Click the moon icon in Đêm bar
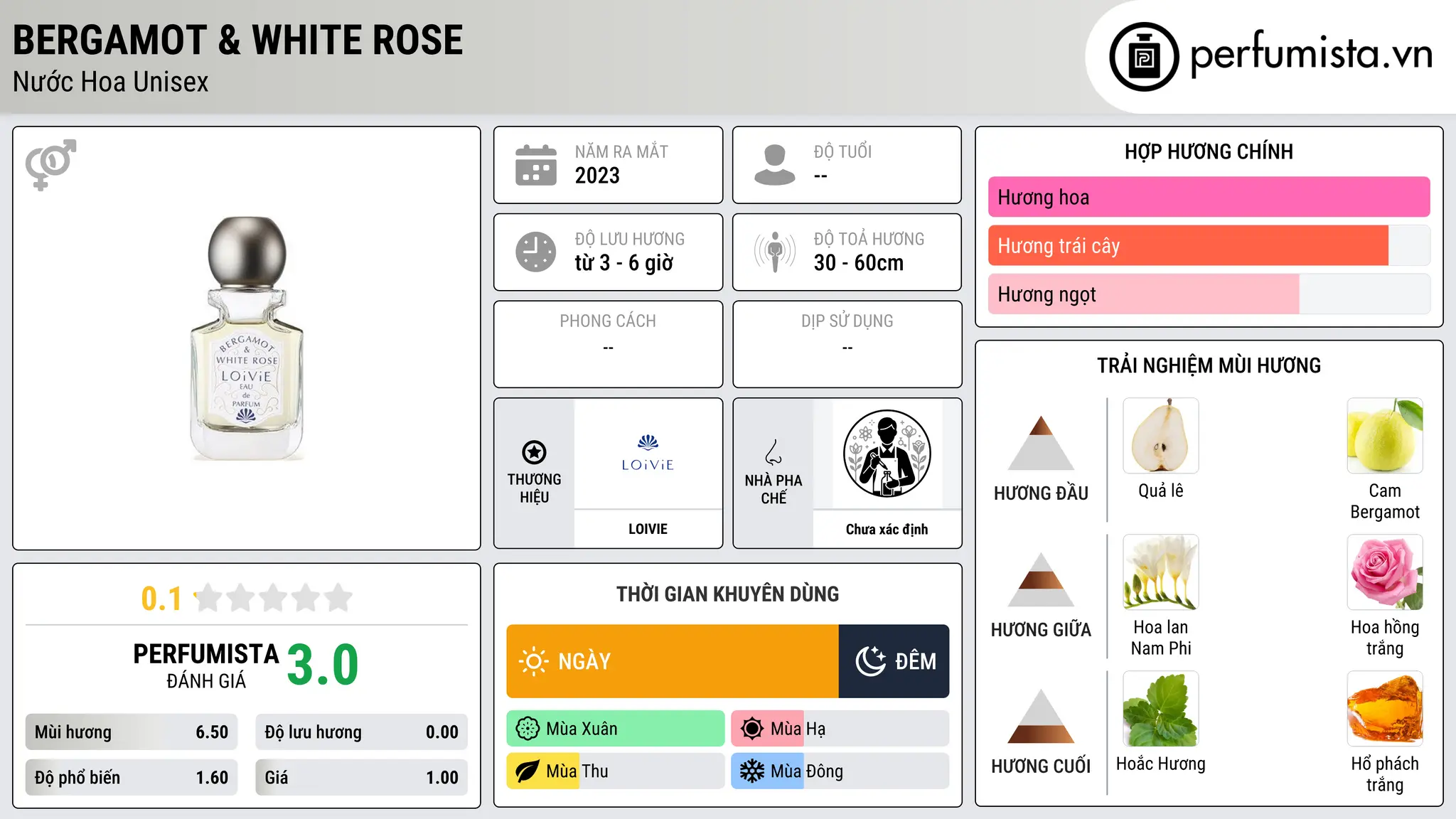 tap(870, 661)
